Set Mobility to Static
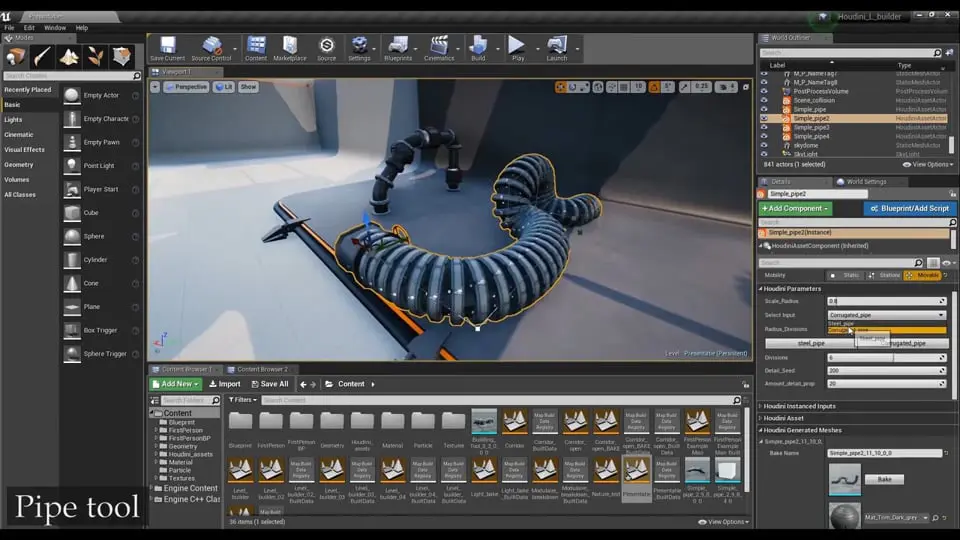960x540 pixels. tap(844, 276)
